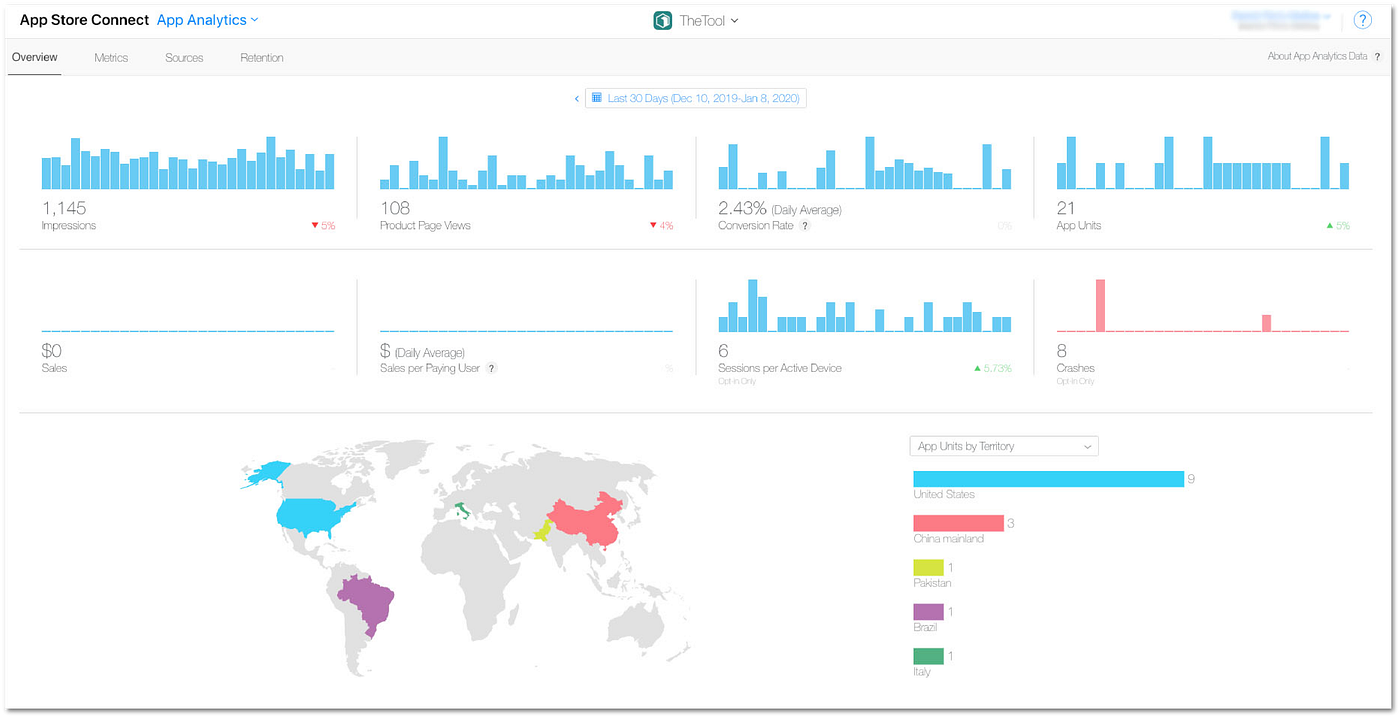Viewport: 1400px width, 718px height.
Task: Click TheTool green app icon
Action: (x=662, y=20)
